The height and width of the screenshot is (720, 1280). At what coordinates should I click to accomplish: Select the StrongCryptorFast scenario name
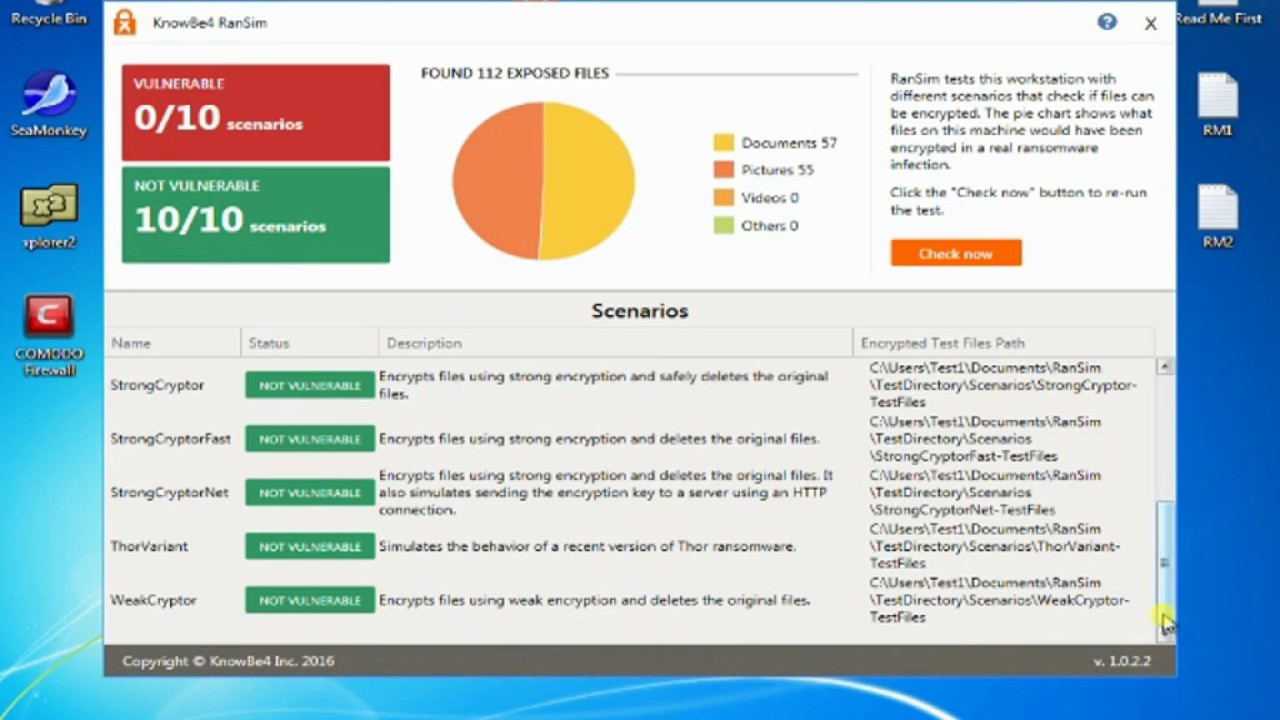pos(170,439)
